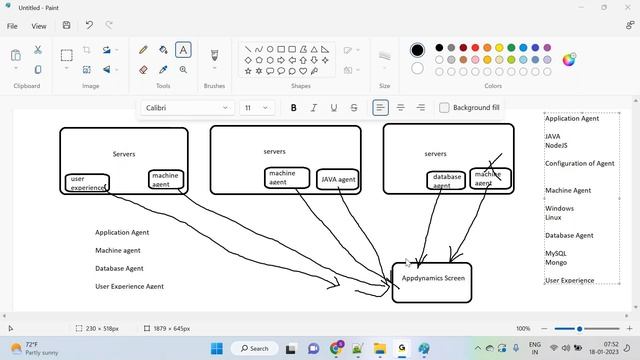This screenshot has height=360, width=640.
Task: Select the Line shape
Action: click(248, 49)
